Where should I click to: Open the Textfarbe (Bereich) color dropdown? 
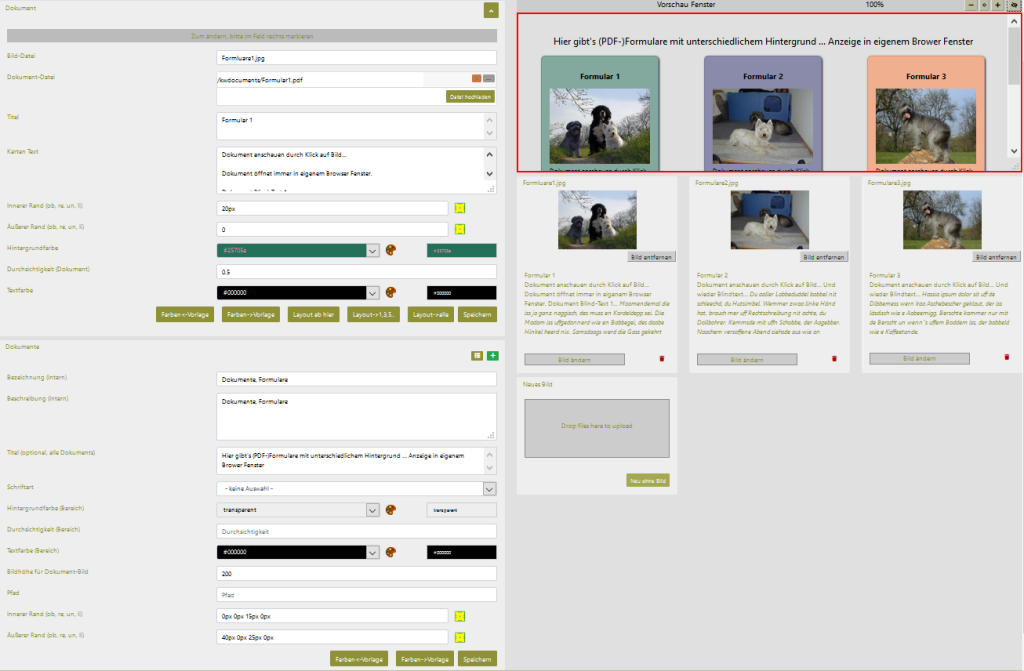click(x=372, y=551)
